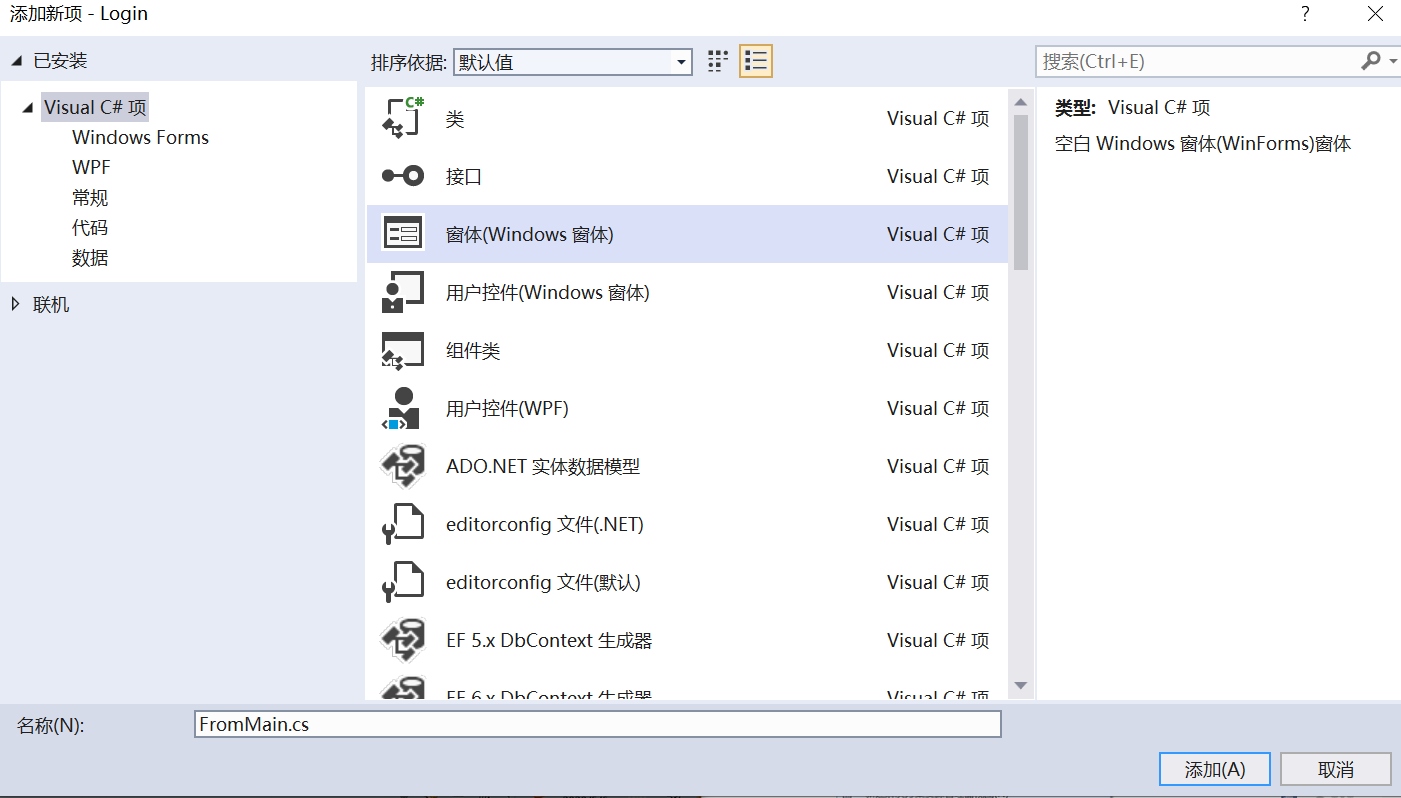
Task: Select editorconfig 文件(.NET) row text
Action: click(x=545, y=525)
